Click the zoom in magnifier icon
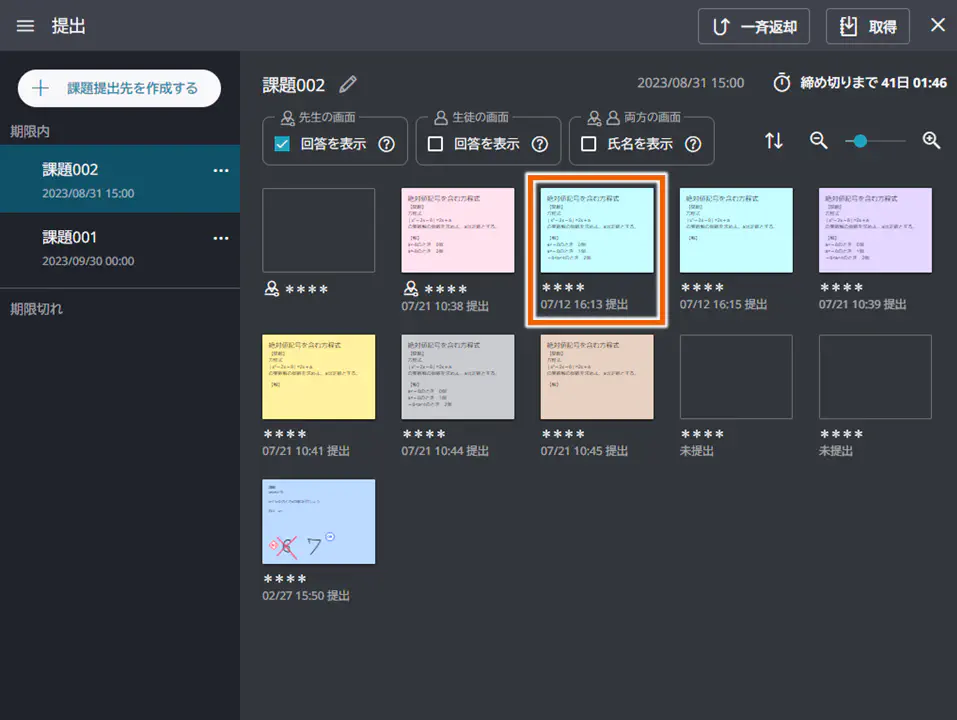957x720 pixels. click(x=931, y=141)
